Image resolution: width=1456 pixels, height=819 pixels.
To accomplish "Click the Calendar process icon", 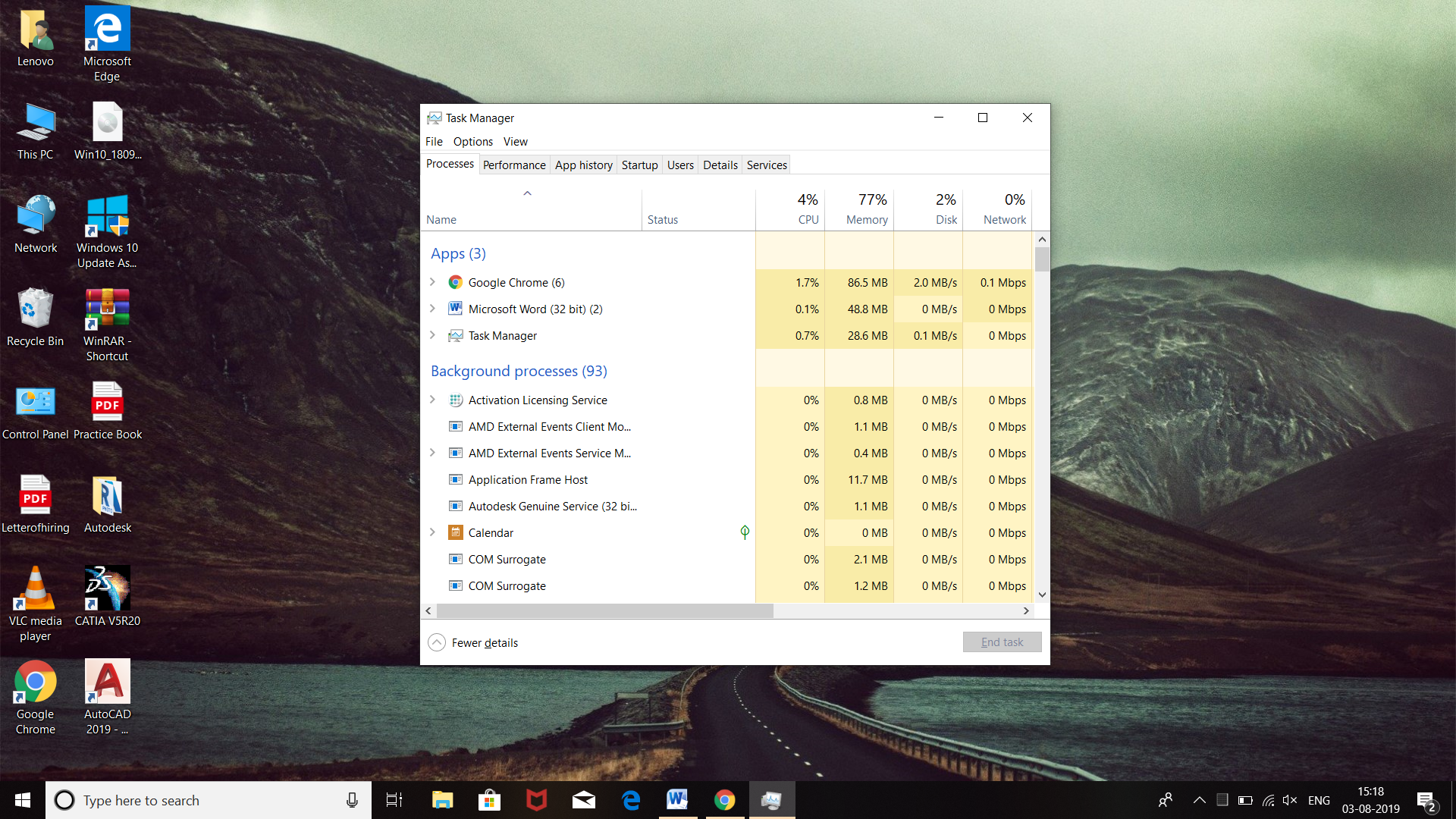I will 455,532.
